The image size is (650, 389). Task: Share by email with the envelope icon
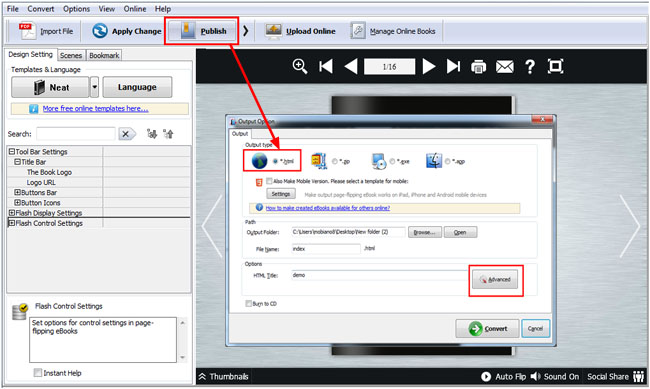tap(504, 66)
